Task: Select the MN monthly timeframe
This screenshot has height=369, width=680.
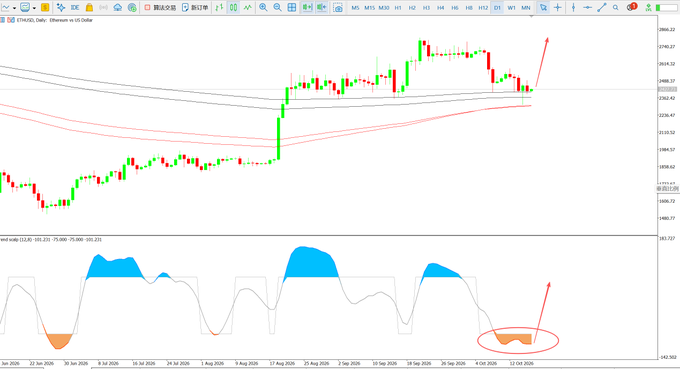Action: pos(526,8)
